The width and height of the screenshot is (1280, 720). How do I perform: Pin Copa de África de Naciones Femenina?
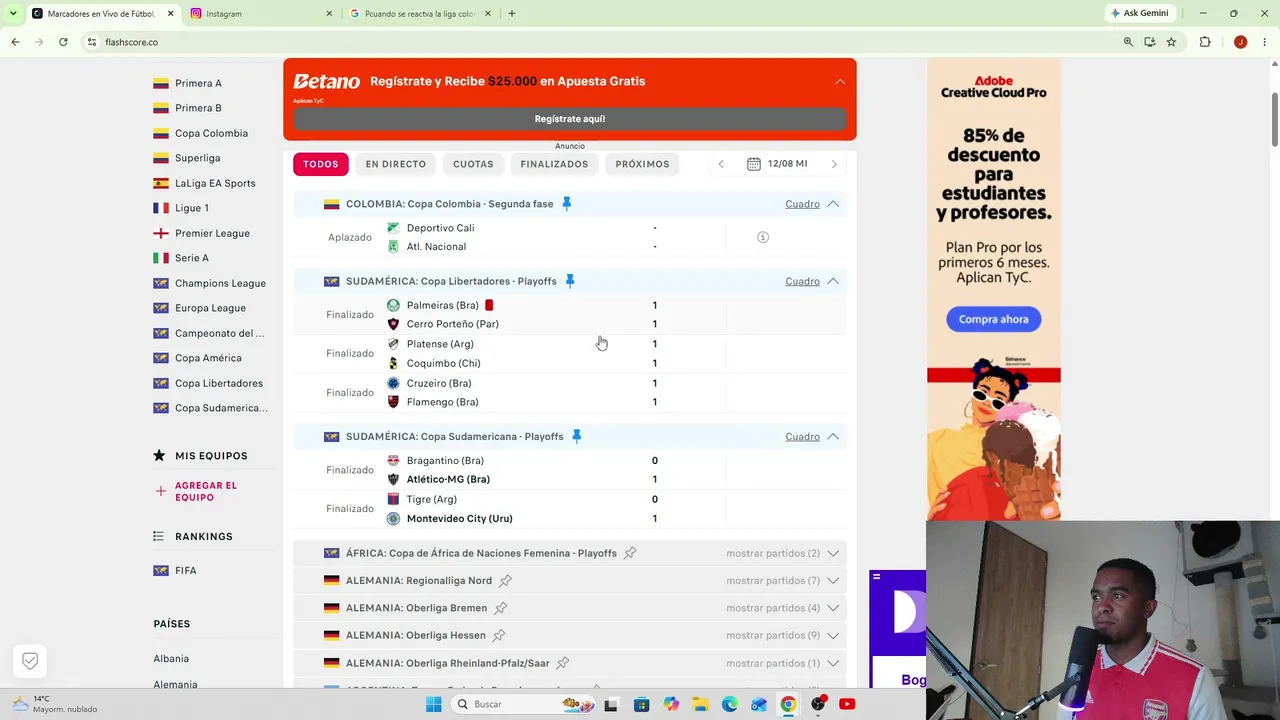(x=630, y=553)
